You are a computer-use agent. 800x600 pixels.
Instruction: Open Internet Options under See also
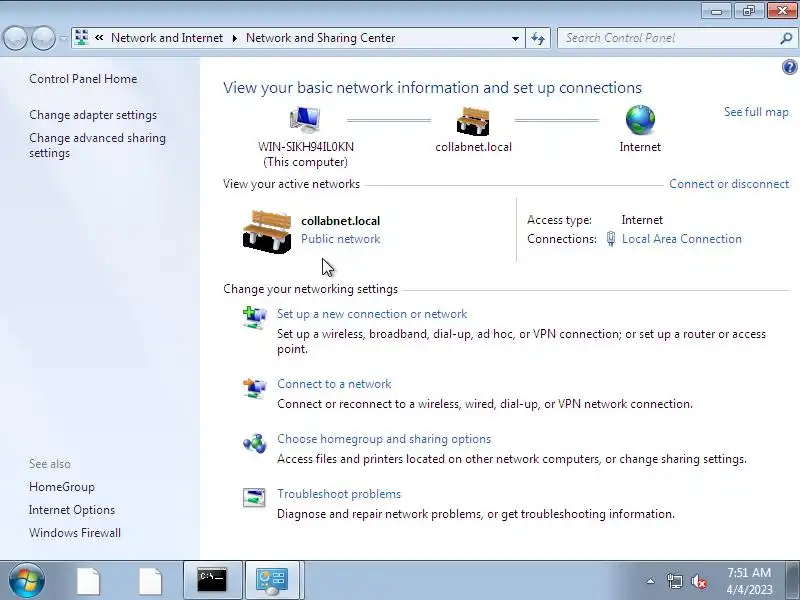(x=72, y=510)
